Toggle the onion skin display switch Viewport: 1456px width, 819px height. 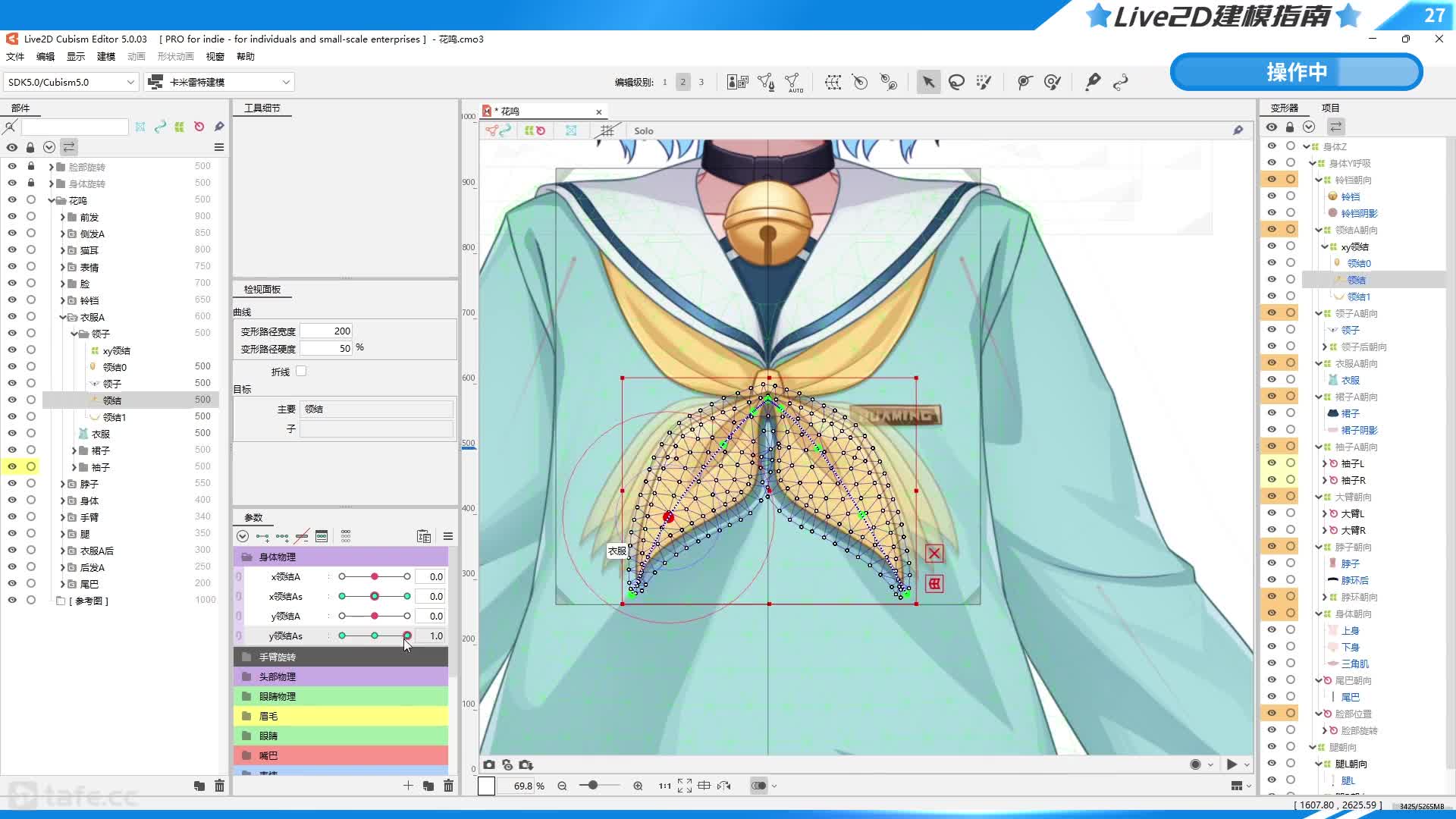click(758, 786)
